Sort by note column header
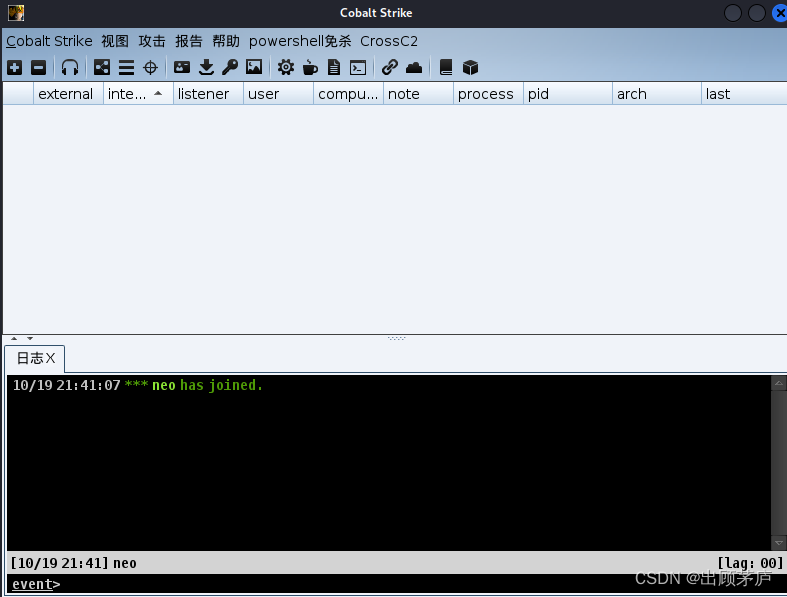This screenshot has height=597, width=787. pyautogui.click(x=418, y=94)
